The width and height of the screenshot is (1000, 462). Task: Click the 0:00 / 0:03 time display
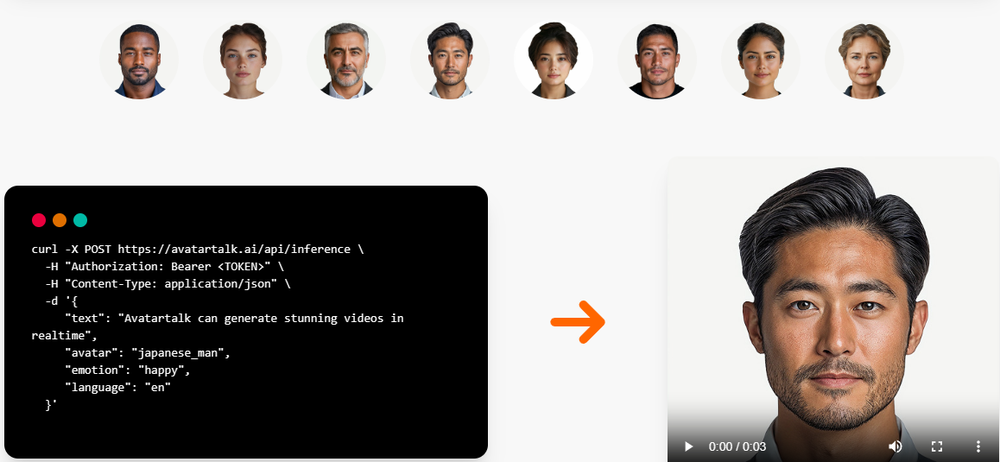coord(737,446)
